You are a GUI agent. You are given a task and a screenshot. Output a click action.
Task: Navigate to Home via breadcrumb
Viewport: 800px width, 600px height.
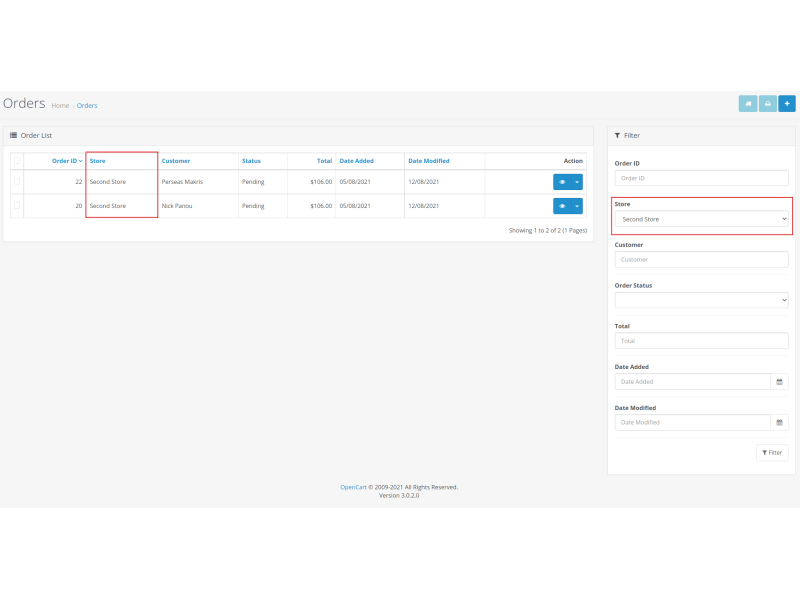click(60, 105)
